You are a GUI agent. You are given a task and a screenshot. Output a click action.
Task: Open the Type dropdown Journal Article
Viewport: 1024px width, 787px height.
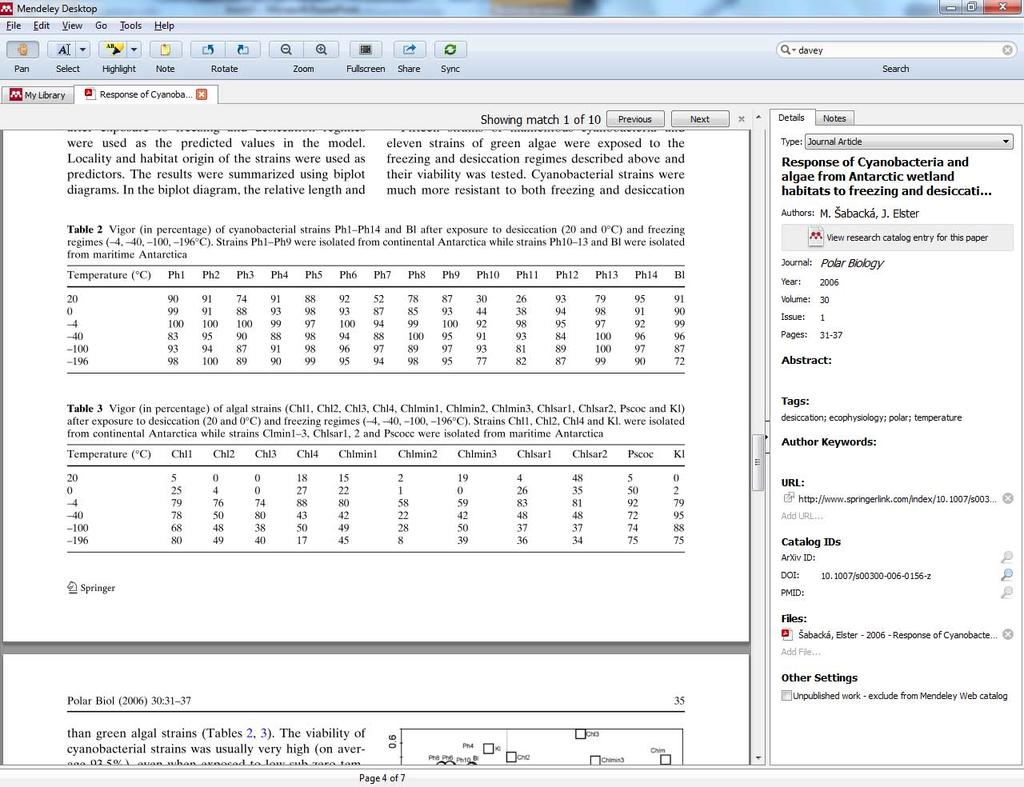909,142
